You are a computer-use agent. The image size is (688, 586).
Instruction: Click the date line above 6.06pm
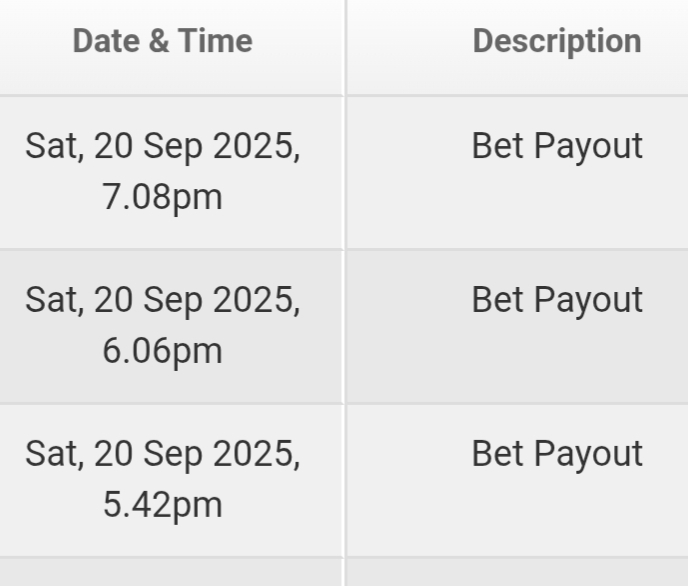click(162, 300)
